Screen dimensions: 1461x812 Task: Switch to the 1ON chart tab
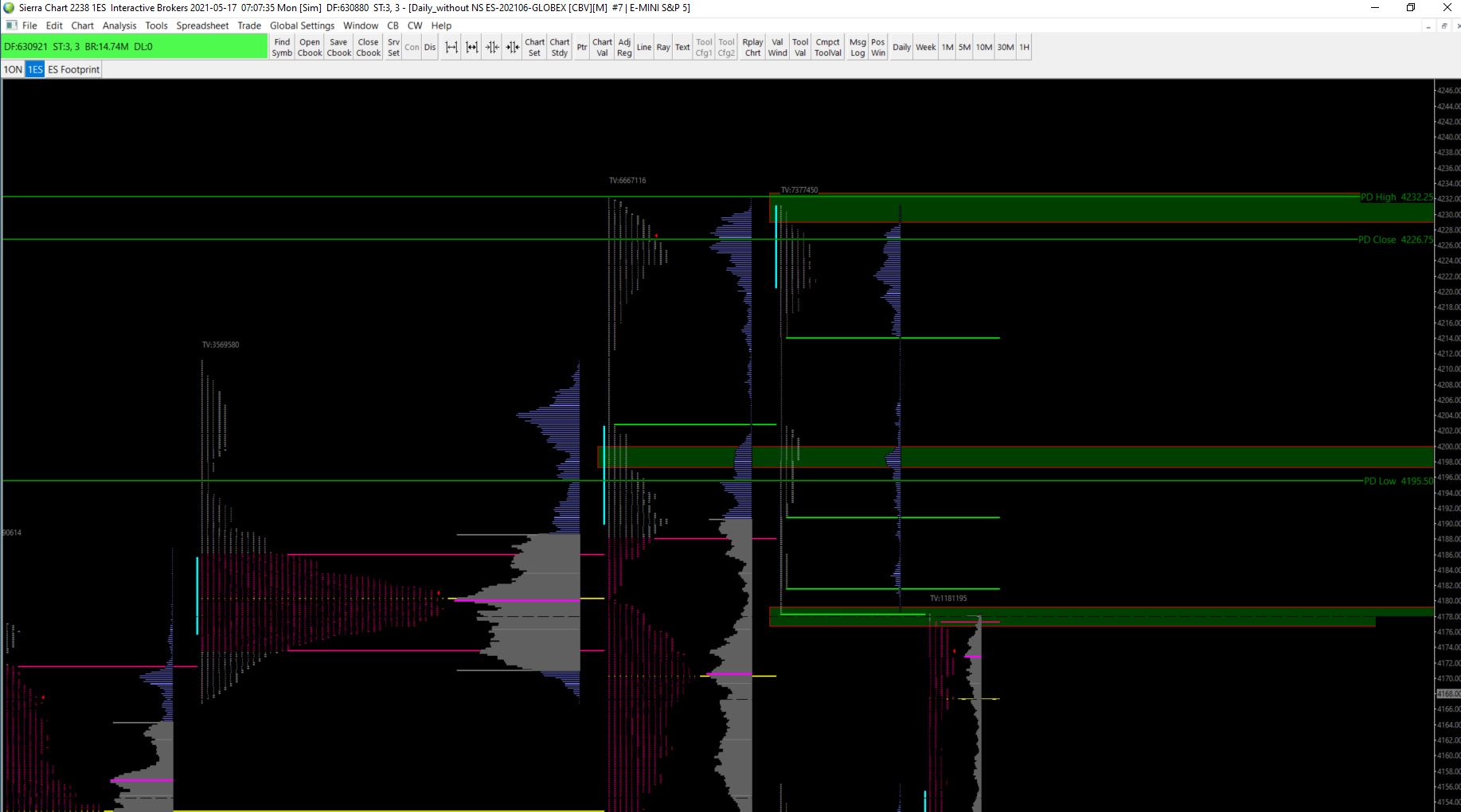tap(13, 69)
